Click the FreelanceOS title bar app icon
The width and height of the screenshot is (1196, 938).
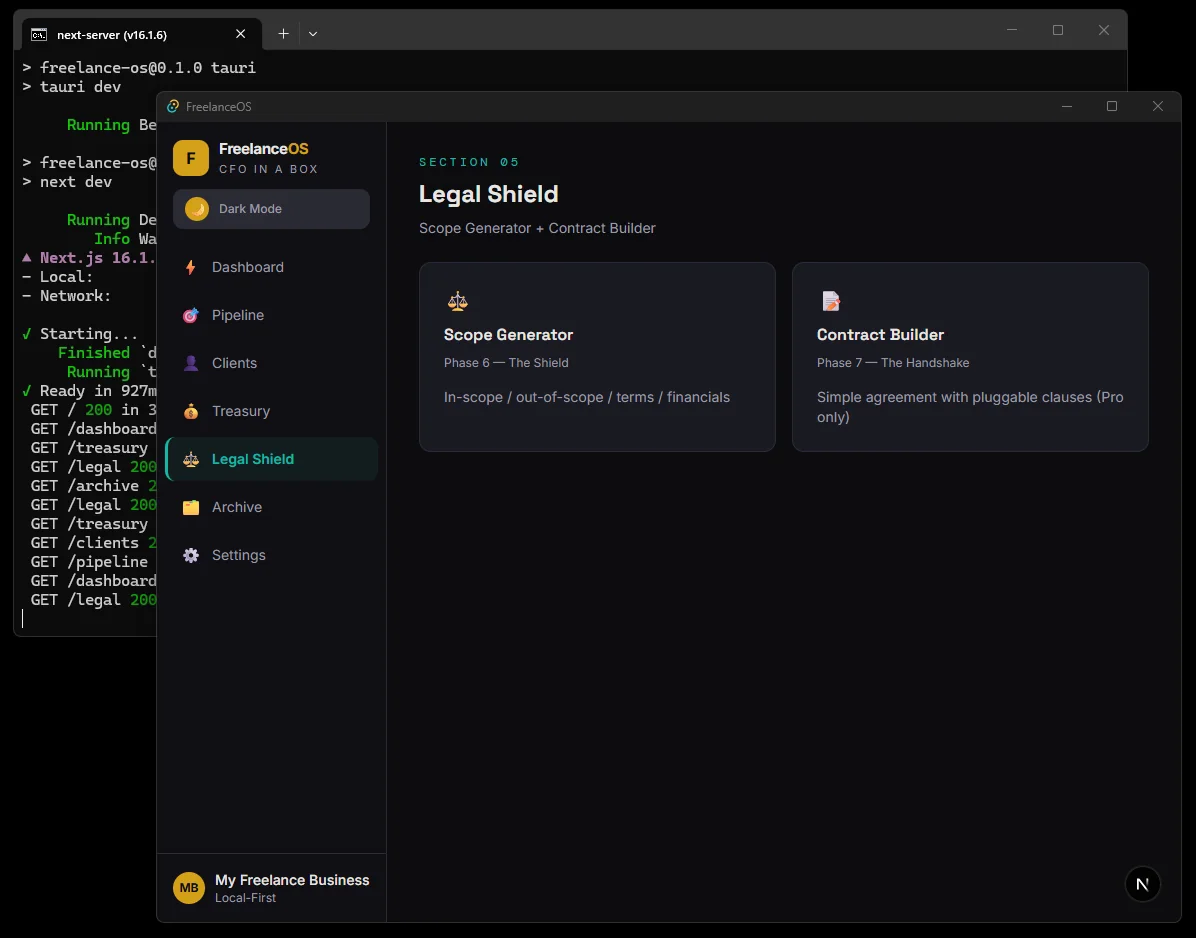coord(173,106)
